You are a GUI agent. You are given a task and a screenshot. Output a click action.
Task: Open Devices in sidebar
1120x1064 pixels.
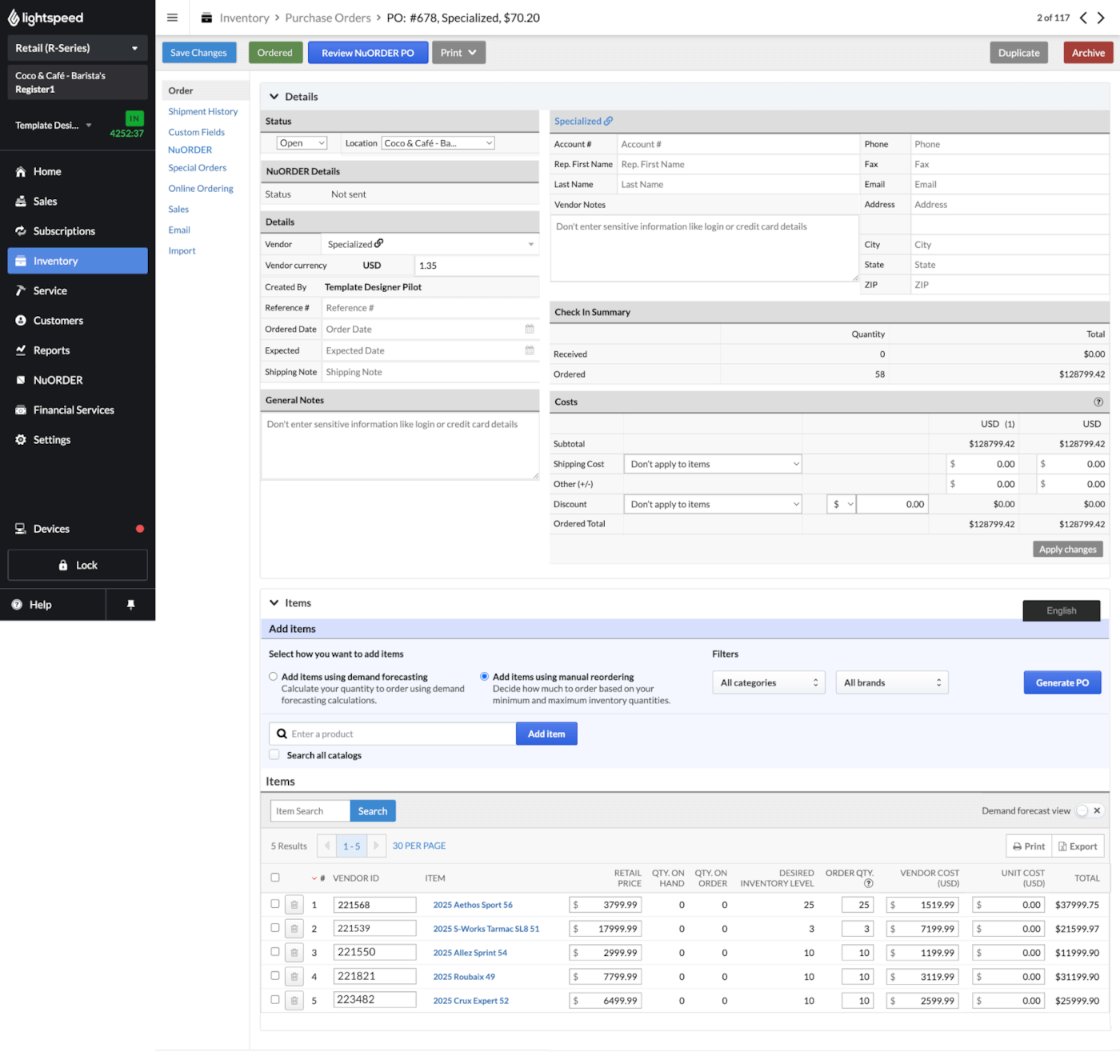pos(78,529)
